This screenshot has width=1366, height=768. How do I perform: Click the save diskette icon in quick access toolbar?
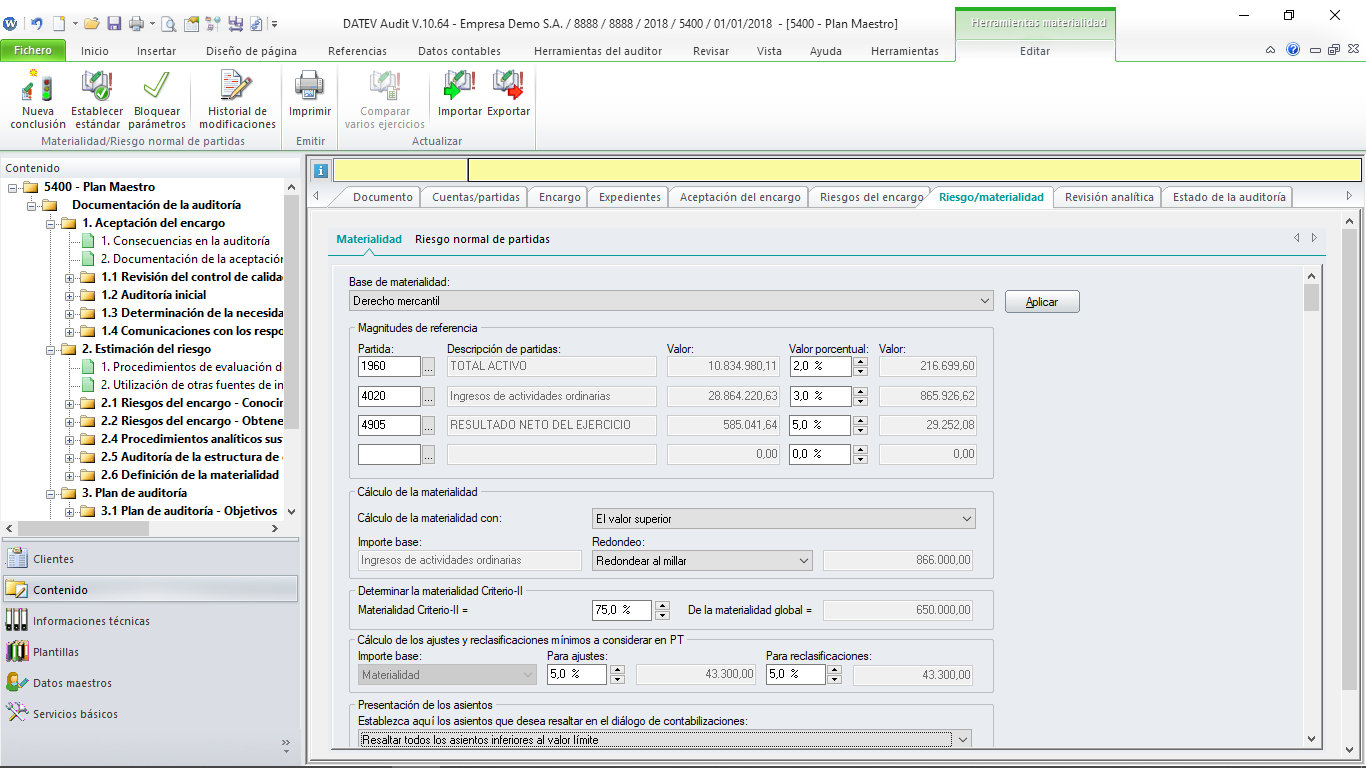click(x=114, y=23)
